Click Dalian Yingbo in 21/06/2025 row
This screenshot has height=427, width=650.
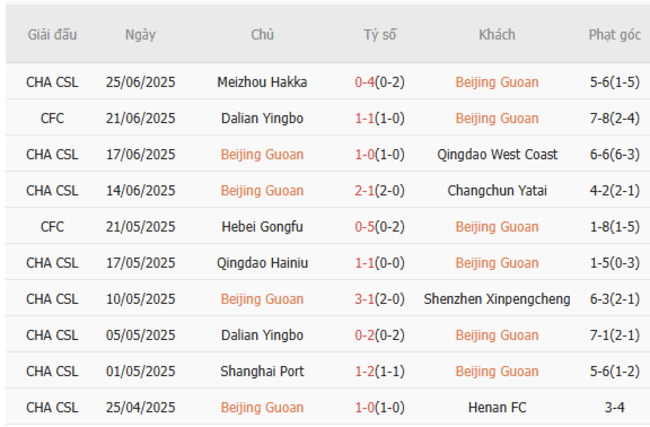click(262, 119)
